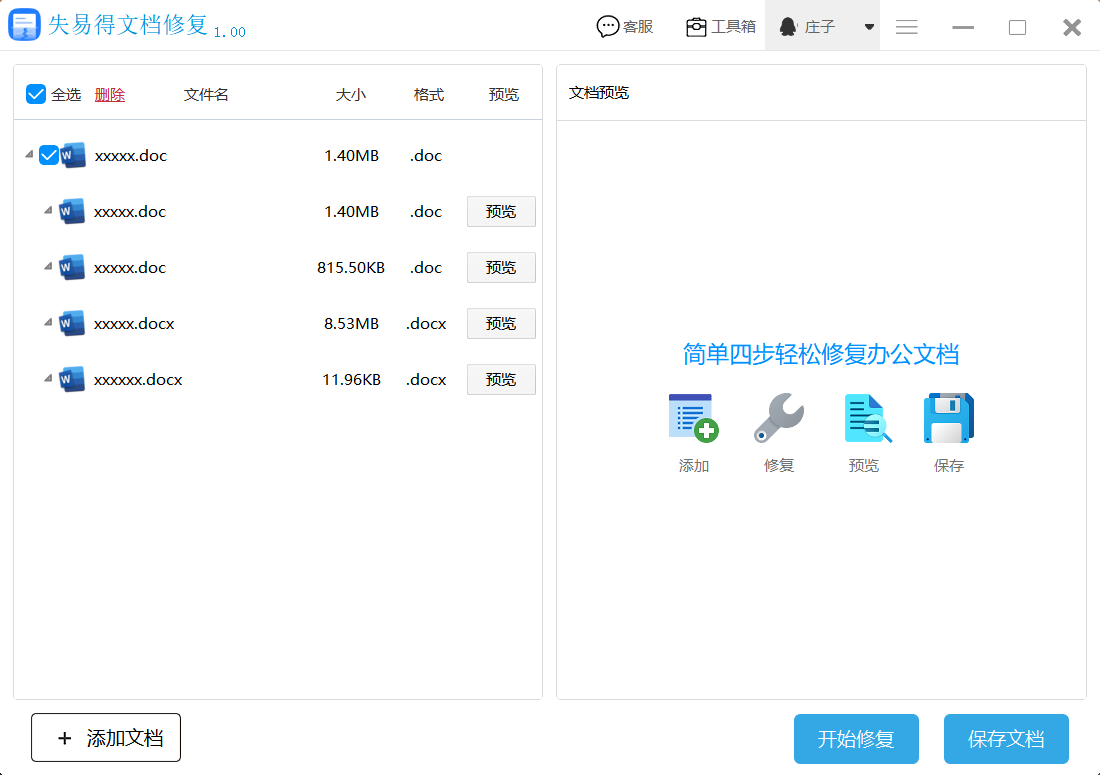This screenshot has height=775, width=1100.
Task: Click the user name 庄子
Action: [820, 27]
